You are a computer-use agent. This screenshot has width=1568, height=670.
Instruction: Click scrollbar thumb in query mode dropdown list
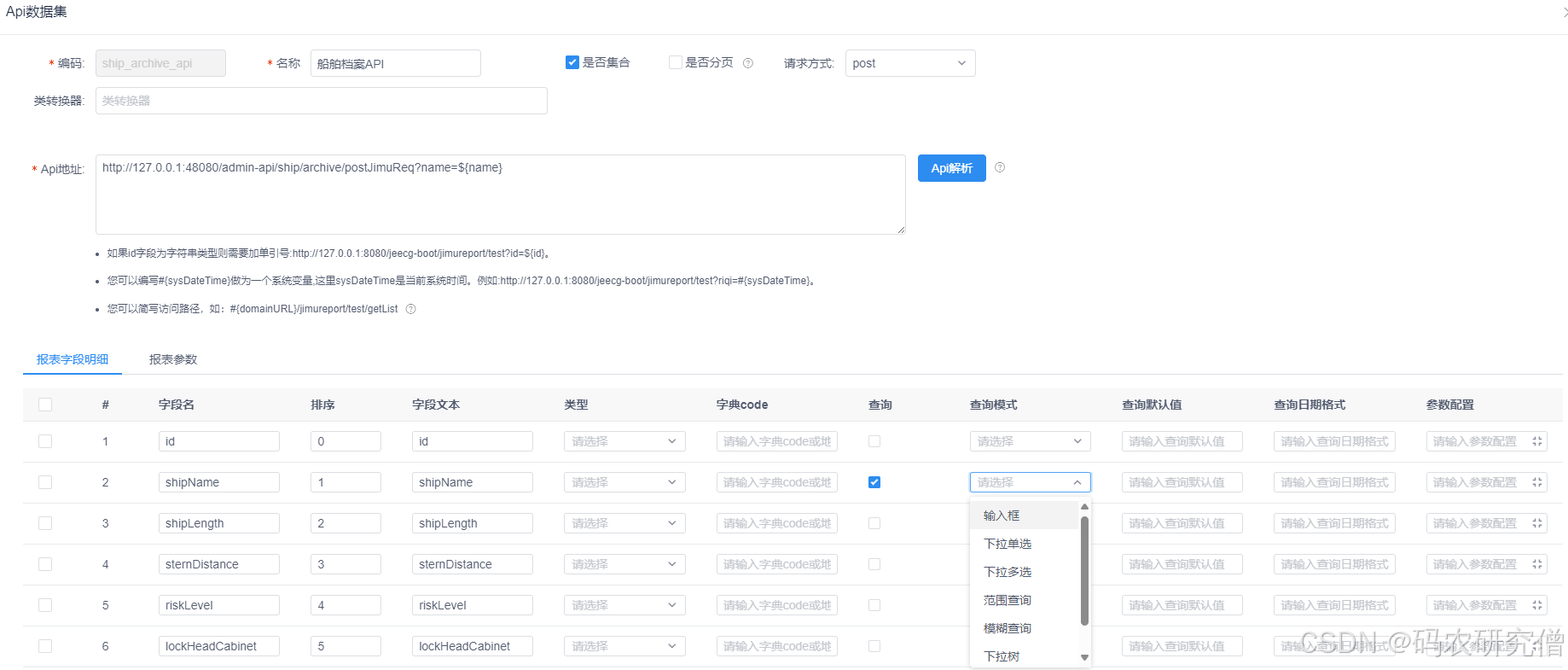tap(1085, 570)
